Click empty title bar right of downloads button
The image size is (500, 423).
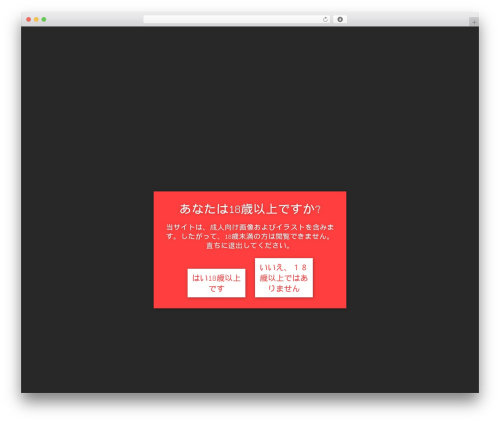click(408, 19)
